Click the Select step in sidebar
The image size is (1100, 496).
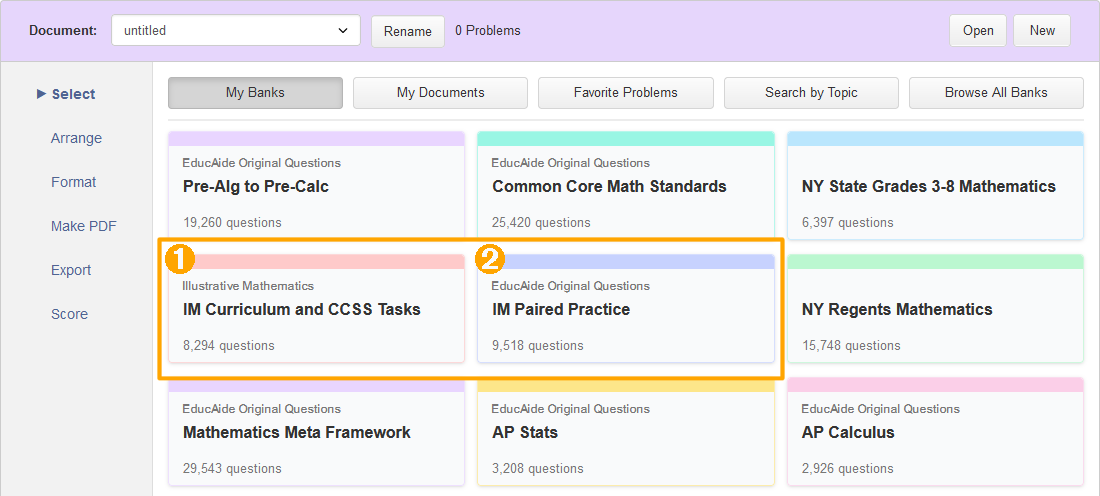click(73, 94)
